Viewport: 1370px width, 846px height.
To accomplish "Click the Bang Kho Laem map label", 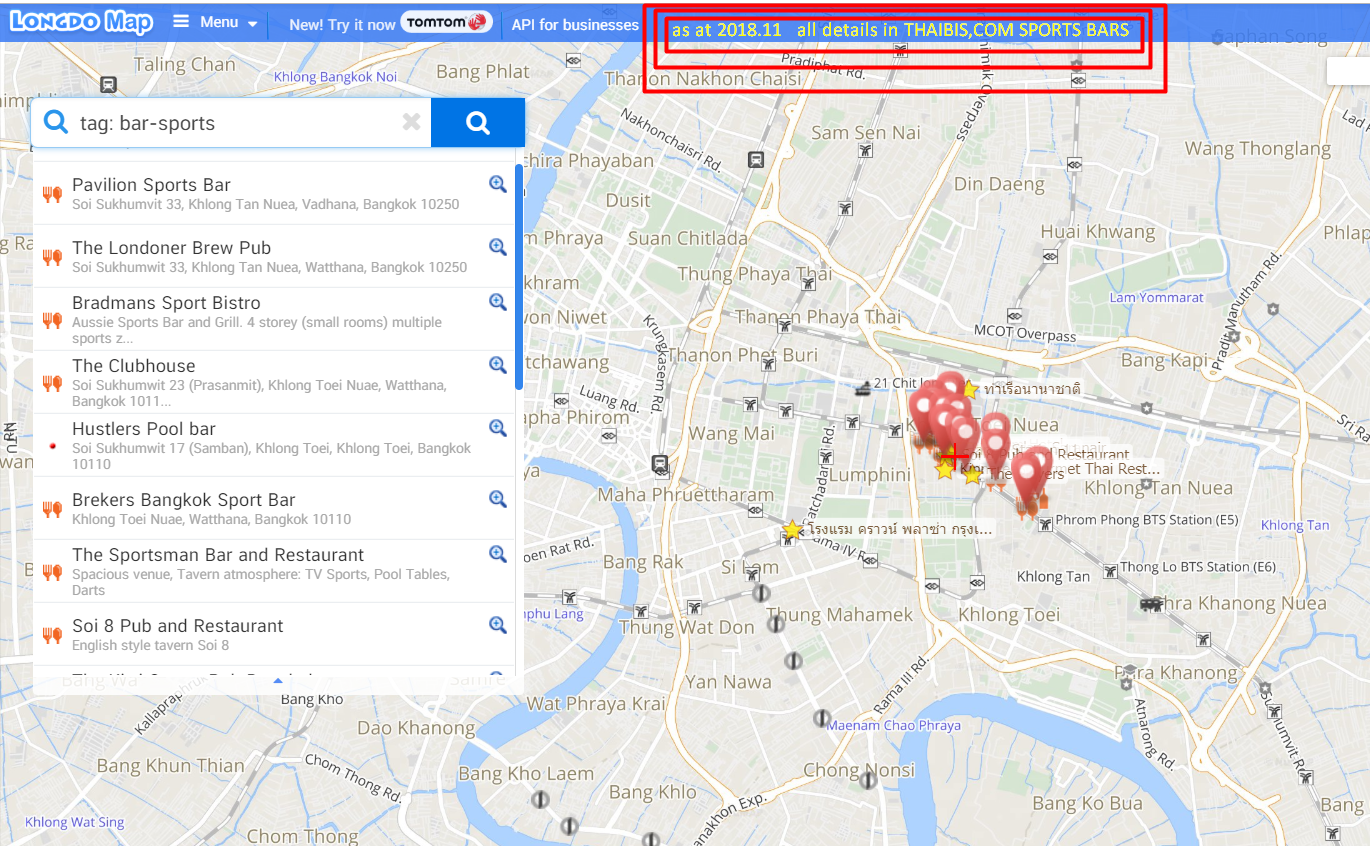I will coord(526,774).
